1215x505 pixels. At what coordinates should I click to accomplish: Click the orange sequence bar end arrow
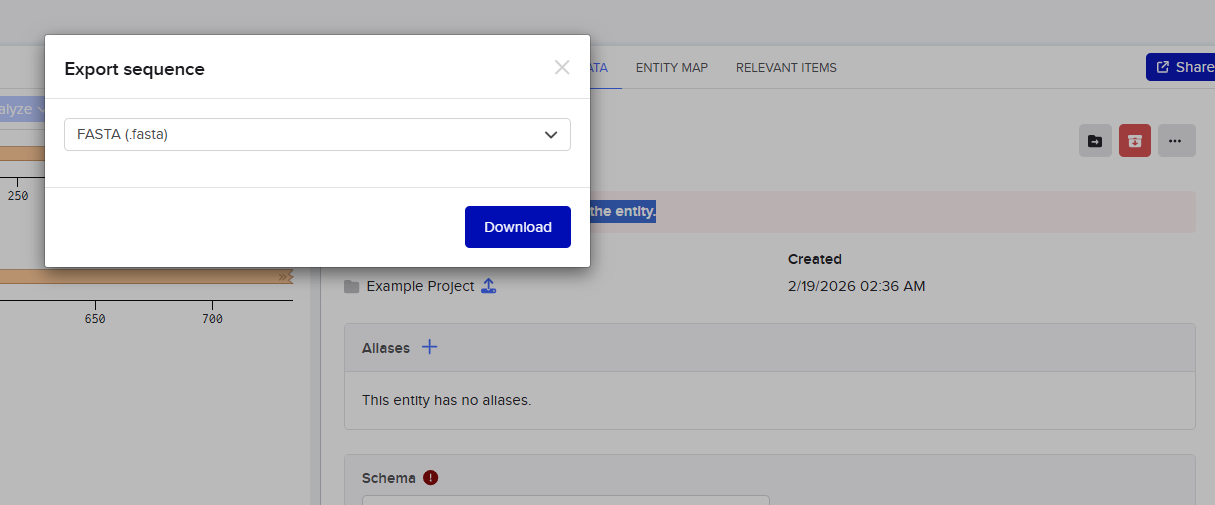pos(285,276)
